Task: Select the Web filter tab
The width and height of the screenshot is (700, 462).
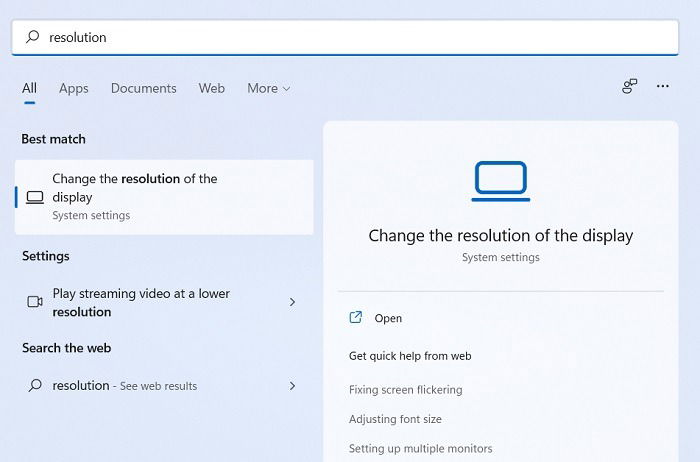Action: click(x=212, y=88)
